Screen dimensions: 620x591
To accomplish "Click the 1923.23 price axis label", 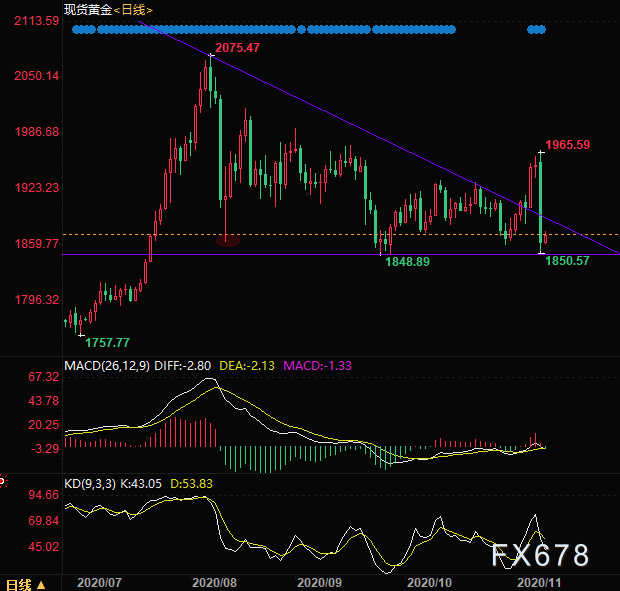I will [36, 188].
